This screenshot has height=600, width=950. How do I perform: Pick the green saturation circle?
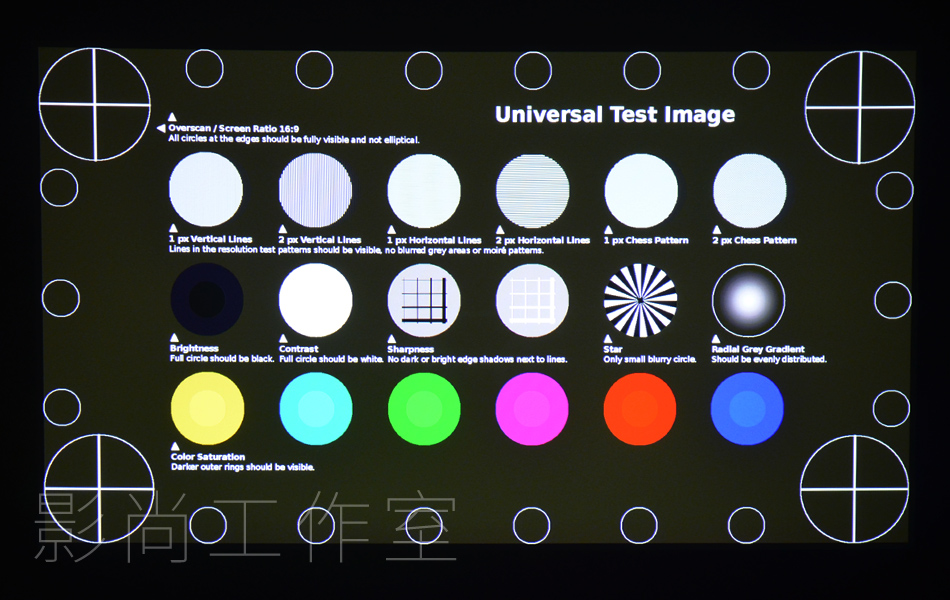click(424, 408)
